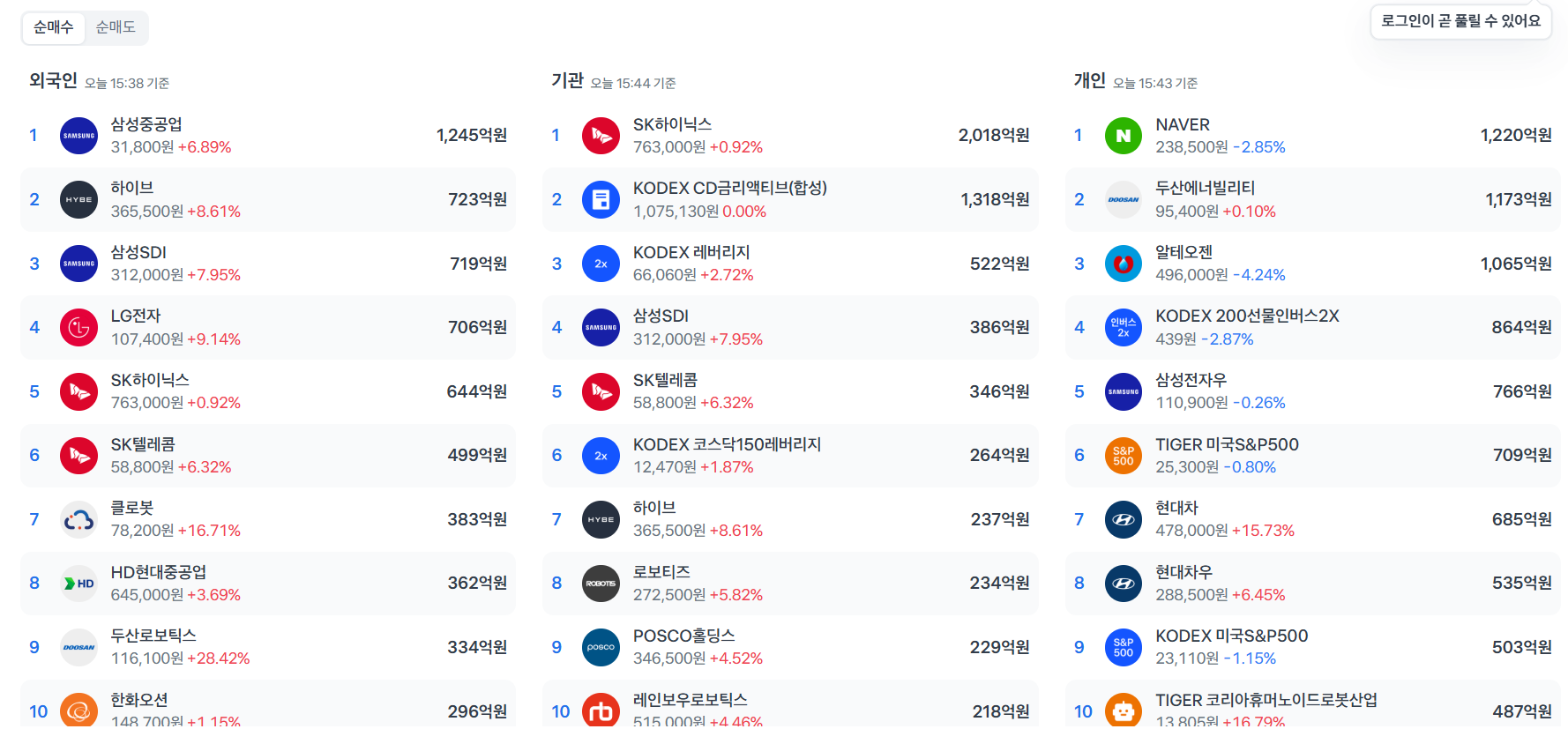Click the 로그인이 곧 풀릴 수 있어요 notice
The image size is (1568, 729).
tap(1460, 21)
